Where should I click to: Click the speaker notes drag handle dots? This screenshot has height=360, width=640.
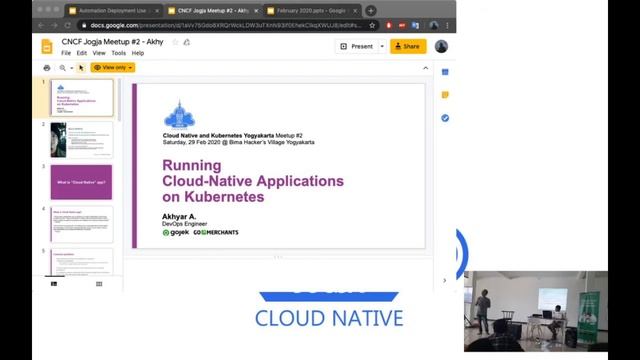pos(278,257)
